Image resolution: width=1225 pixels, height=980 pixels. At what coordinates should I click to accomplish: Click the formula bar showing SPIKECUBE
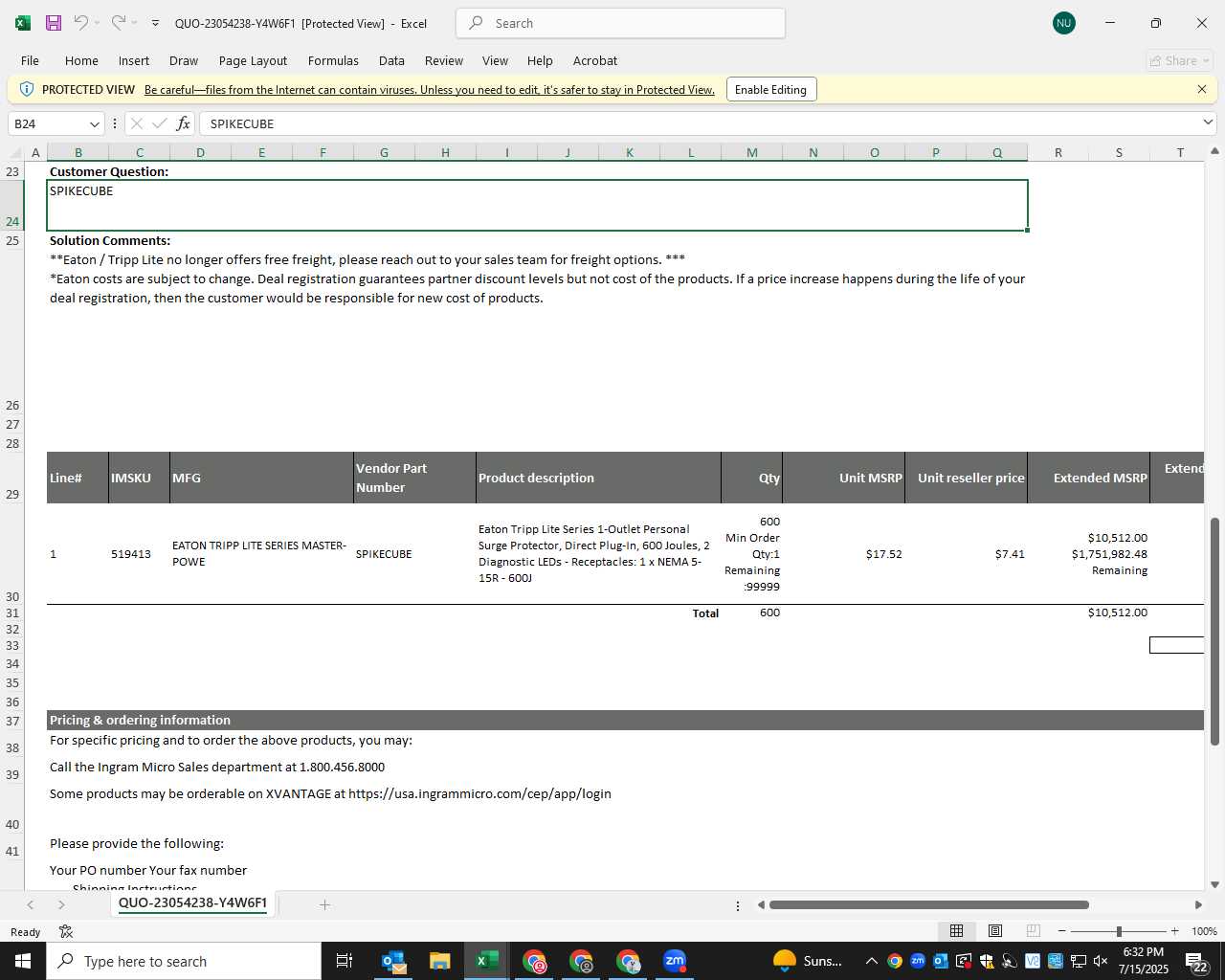(699, 123)
